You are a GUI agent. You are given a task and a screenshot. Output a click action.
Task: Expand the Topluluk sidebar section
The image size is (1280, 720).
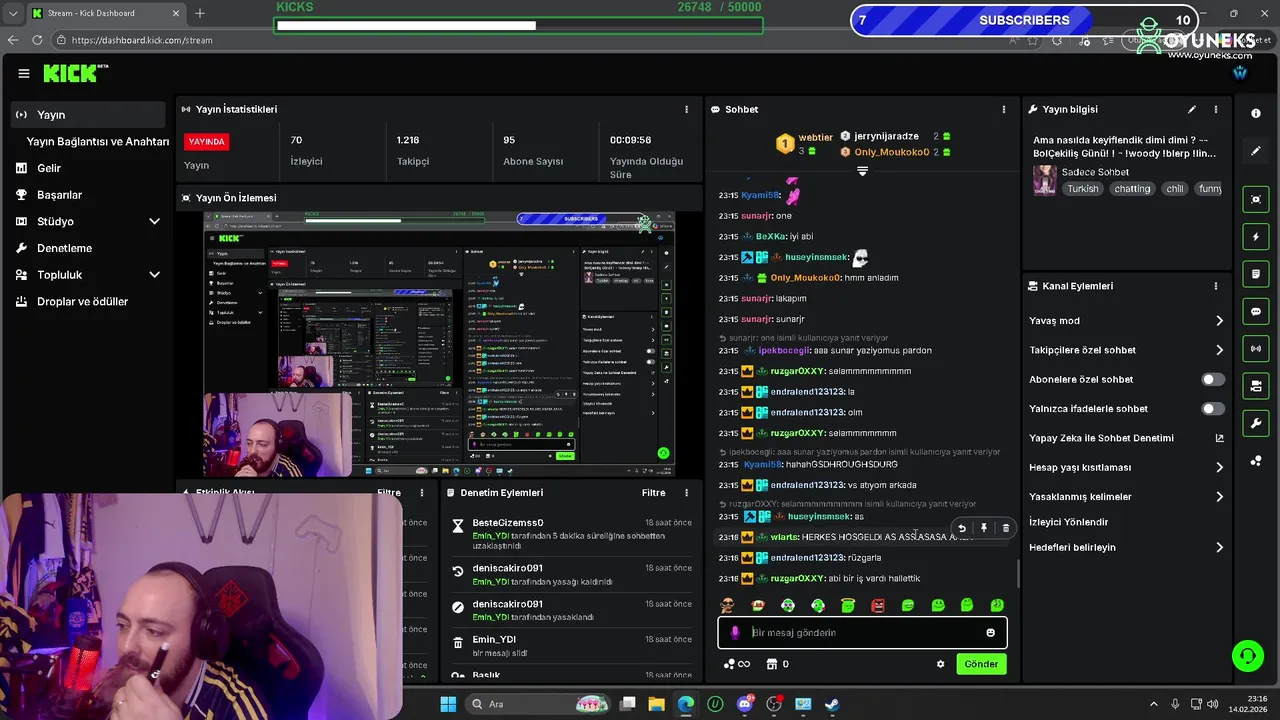coord(154,275)
